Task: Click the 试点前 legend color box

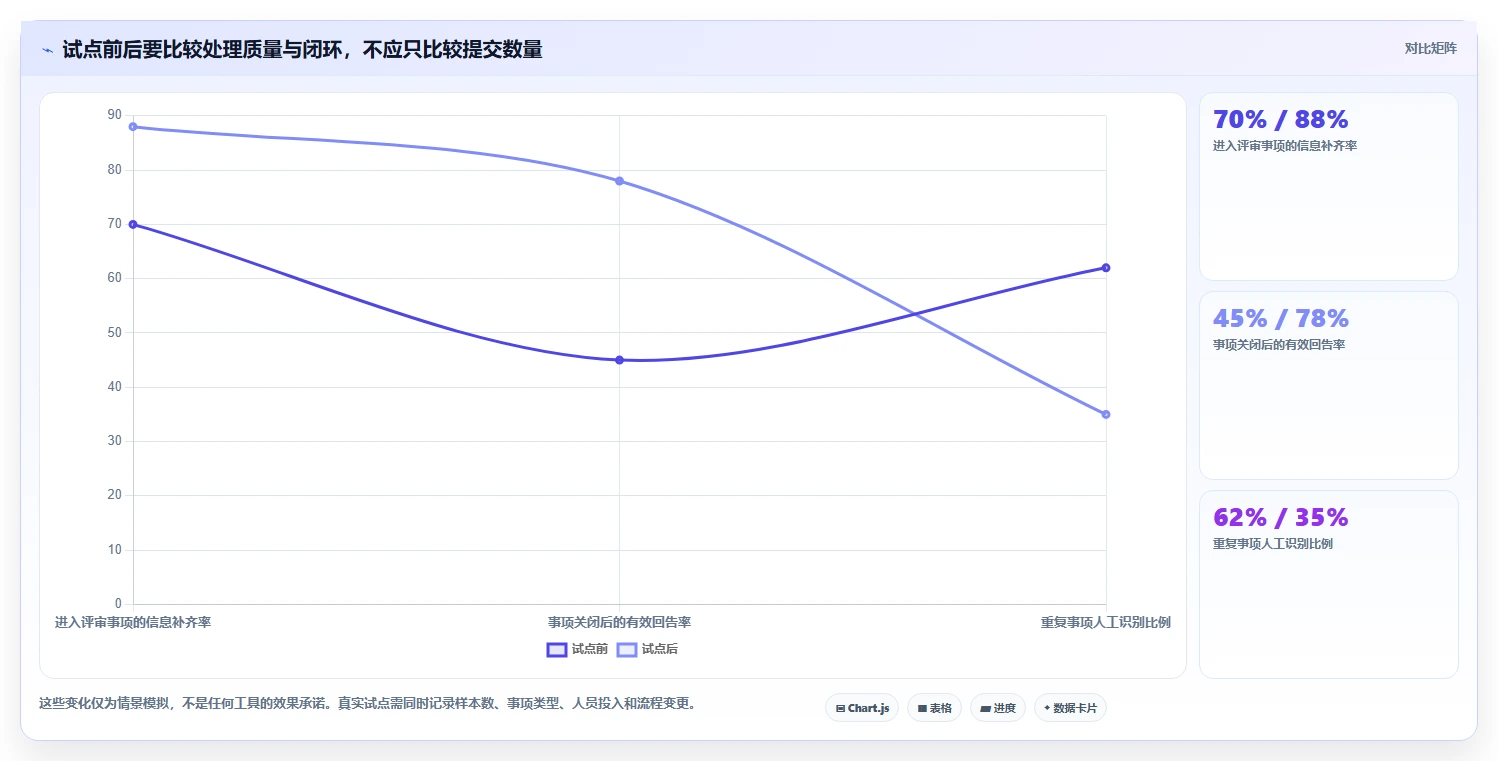Action: tap(557, 649)
